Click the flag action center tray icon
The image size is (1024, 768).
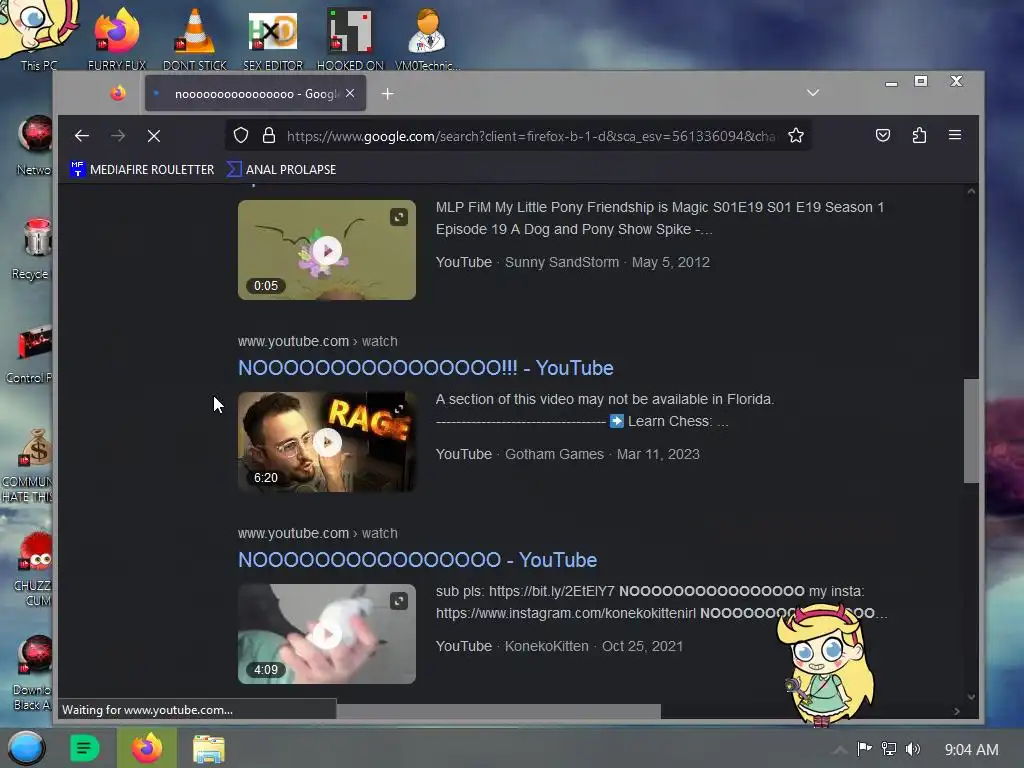pos(864,749)
